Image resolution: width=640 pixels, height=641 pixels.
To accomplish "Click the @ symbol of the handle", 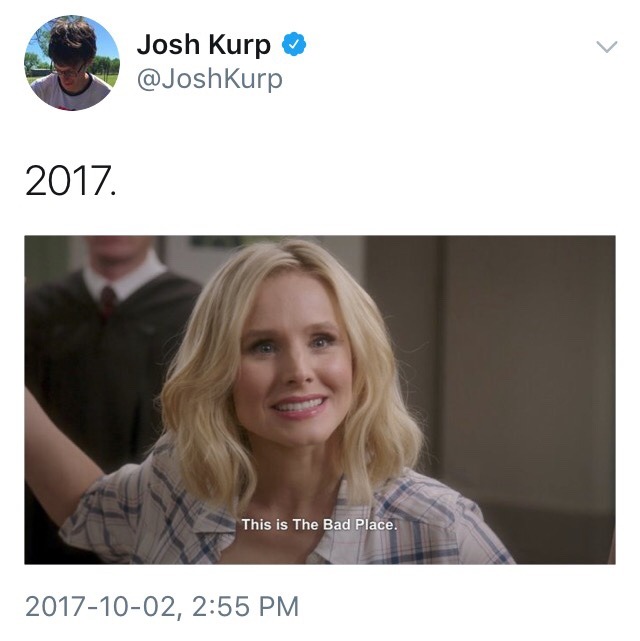I will point(149,79).
